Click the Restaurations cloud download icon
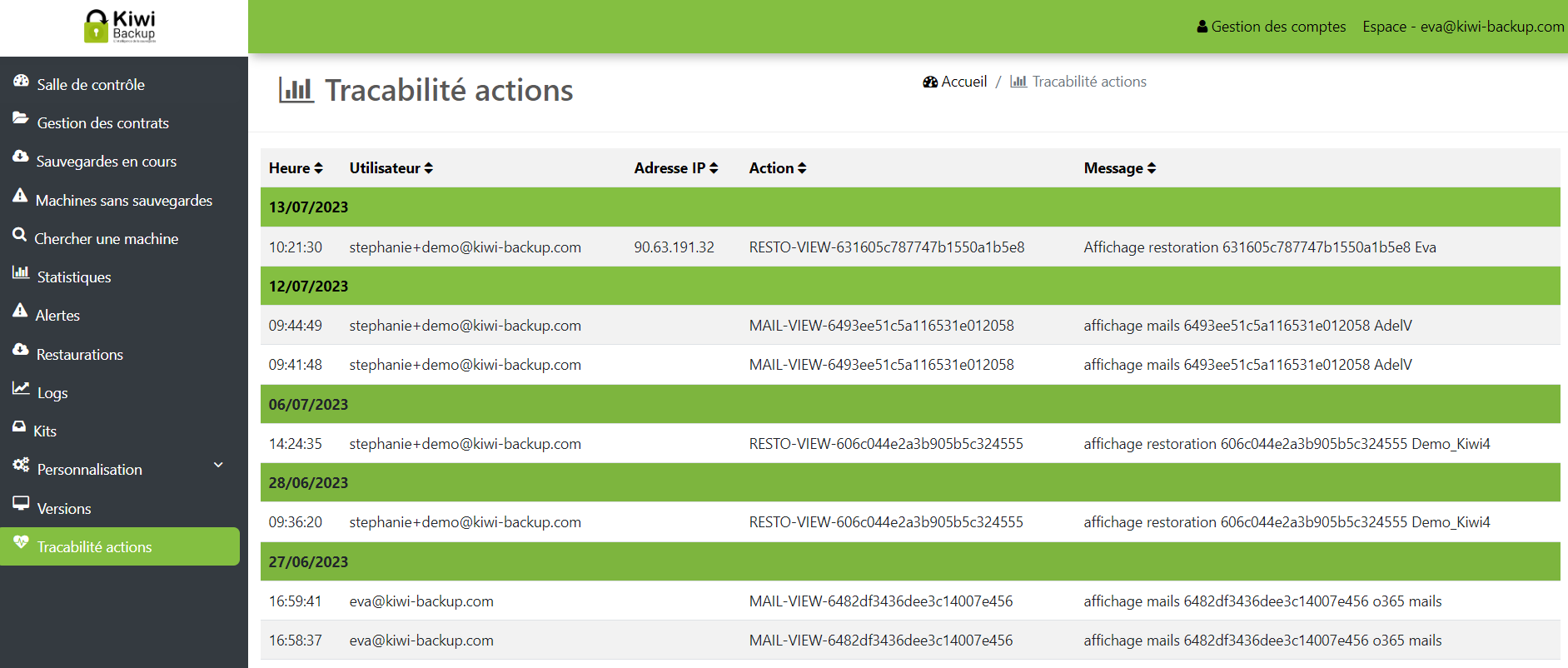 click(x=21, y=351)
